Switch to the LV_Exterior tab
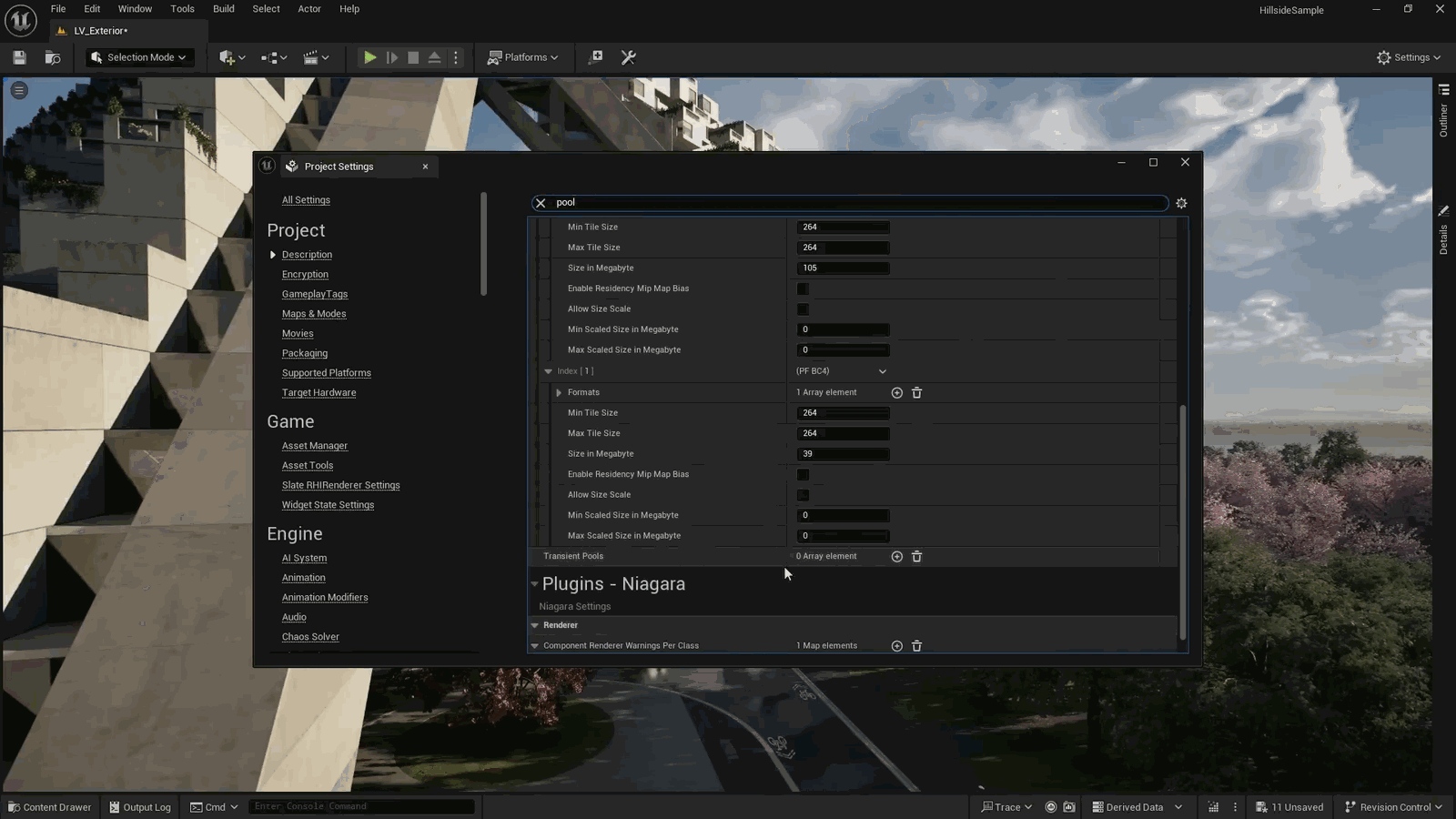This screenshot has height=819, width=1456. pyautogui.click(x=100, y=31)
